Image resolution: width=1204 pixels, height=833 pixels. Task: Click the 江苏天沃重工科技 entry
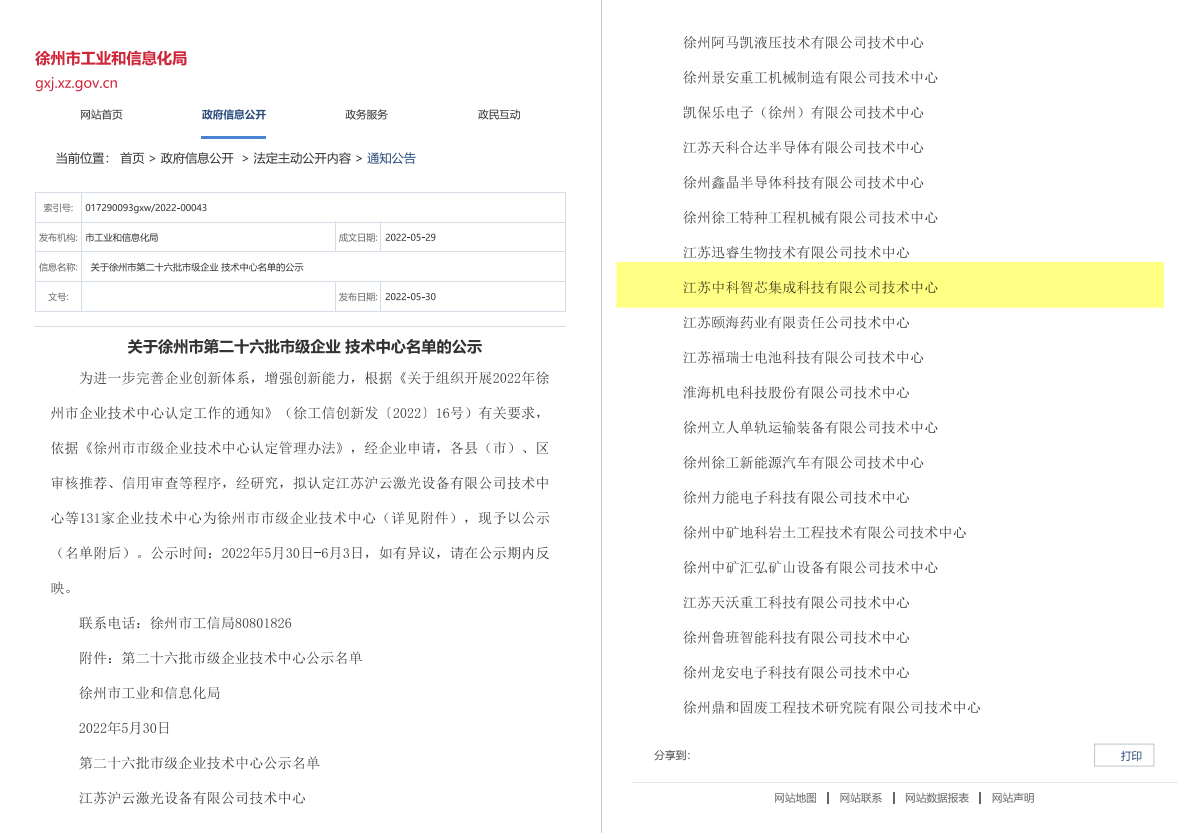pyautogui.click(x=796, y=602)
